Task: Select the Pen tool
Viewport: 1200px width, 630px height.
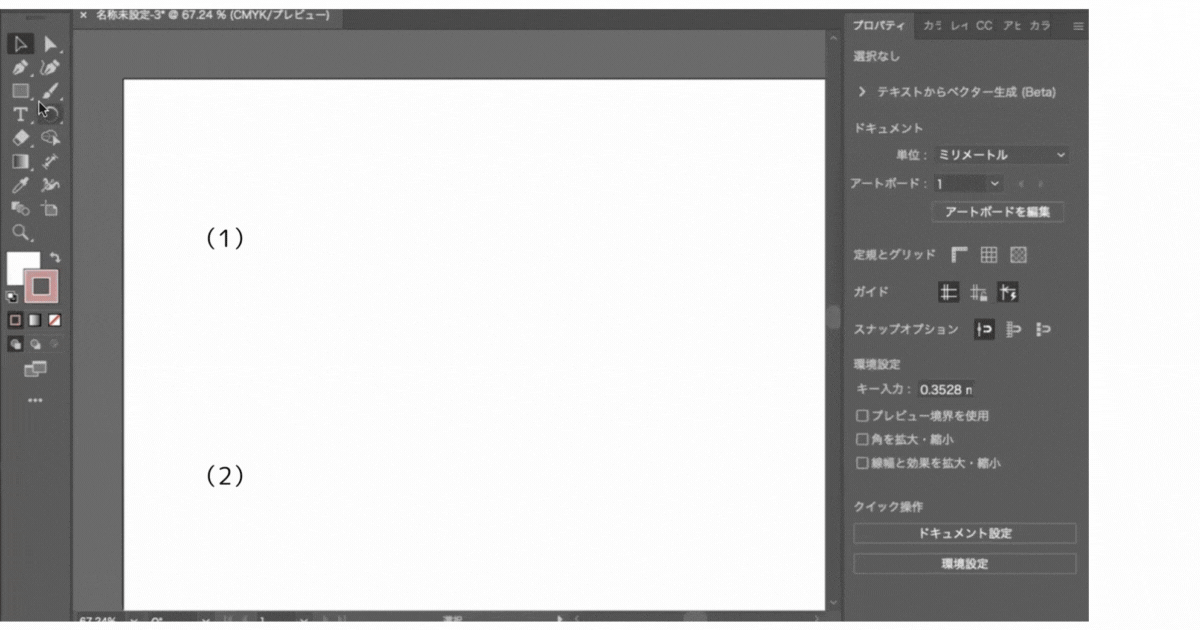Action: coord(20,67)
